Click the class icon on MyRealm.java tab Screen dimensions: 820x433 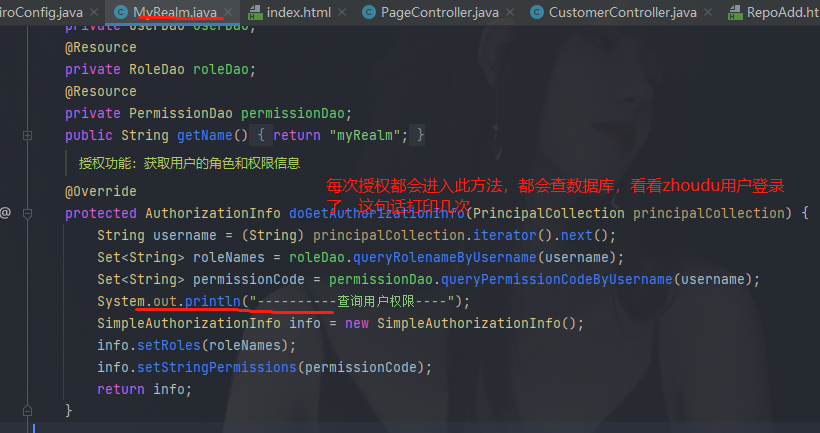click(x=121, y=13)
